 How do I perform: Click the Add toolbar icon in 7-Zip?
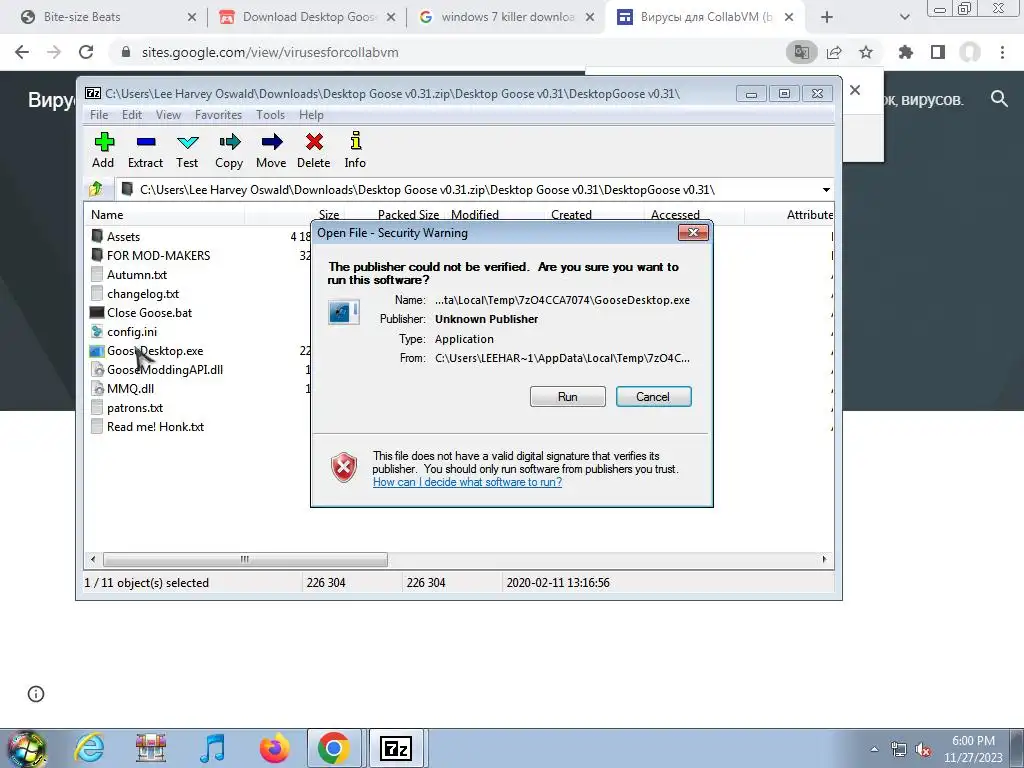click(103, 150)
